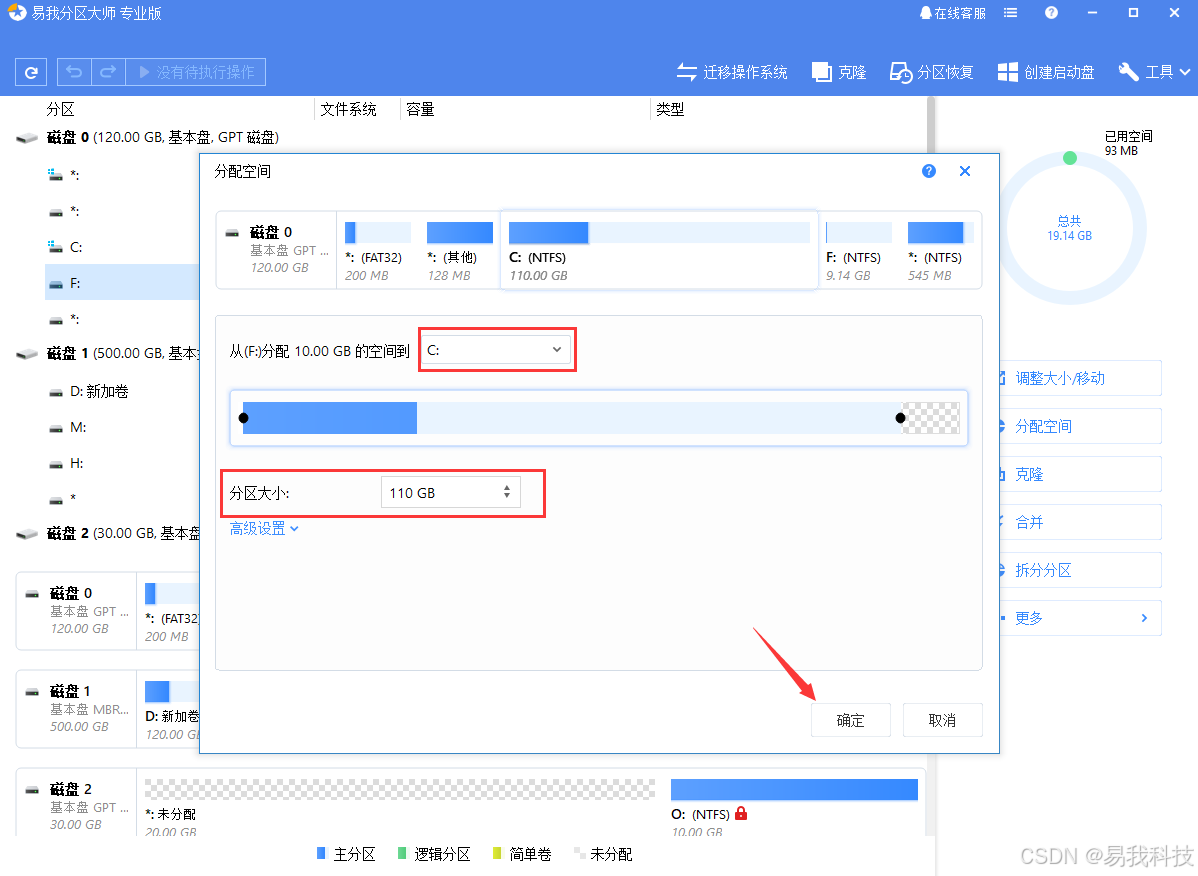Click the File System (文件系统) column header
The width and height of the screenshot is (1198, 876).
[348, 109]
